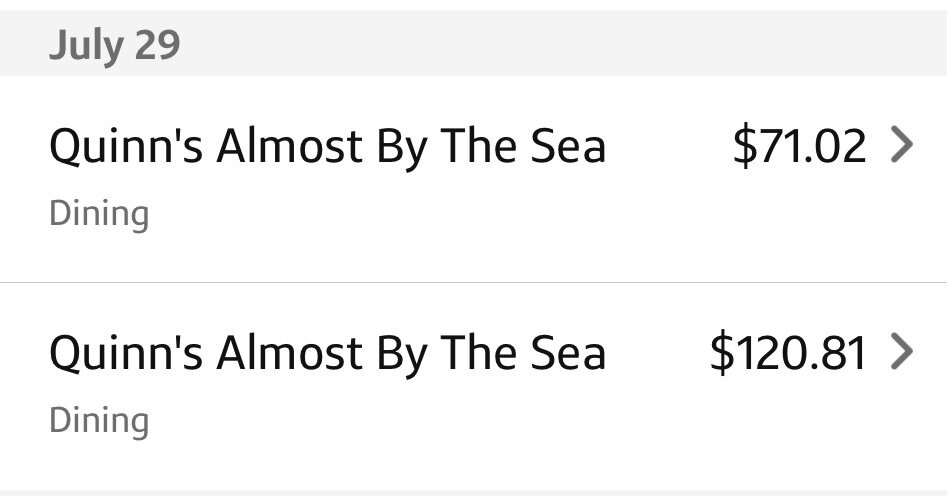Tap the $120.81 amount
947x496 pixels.
coord(787,353)
